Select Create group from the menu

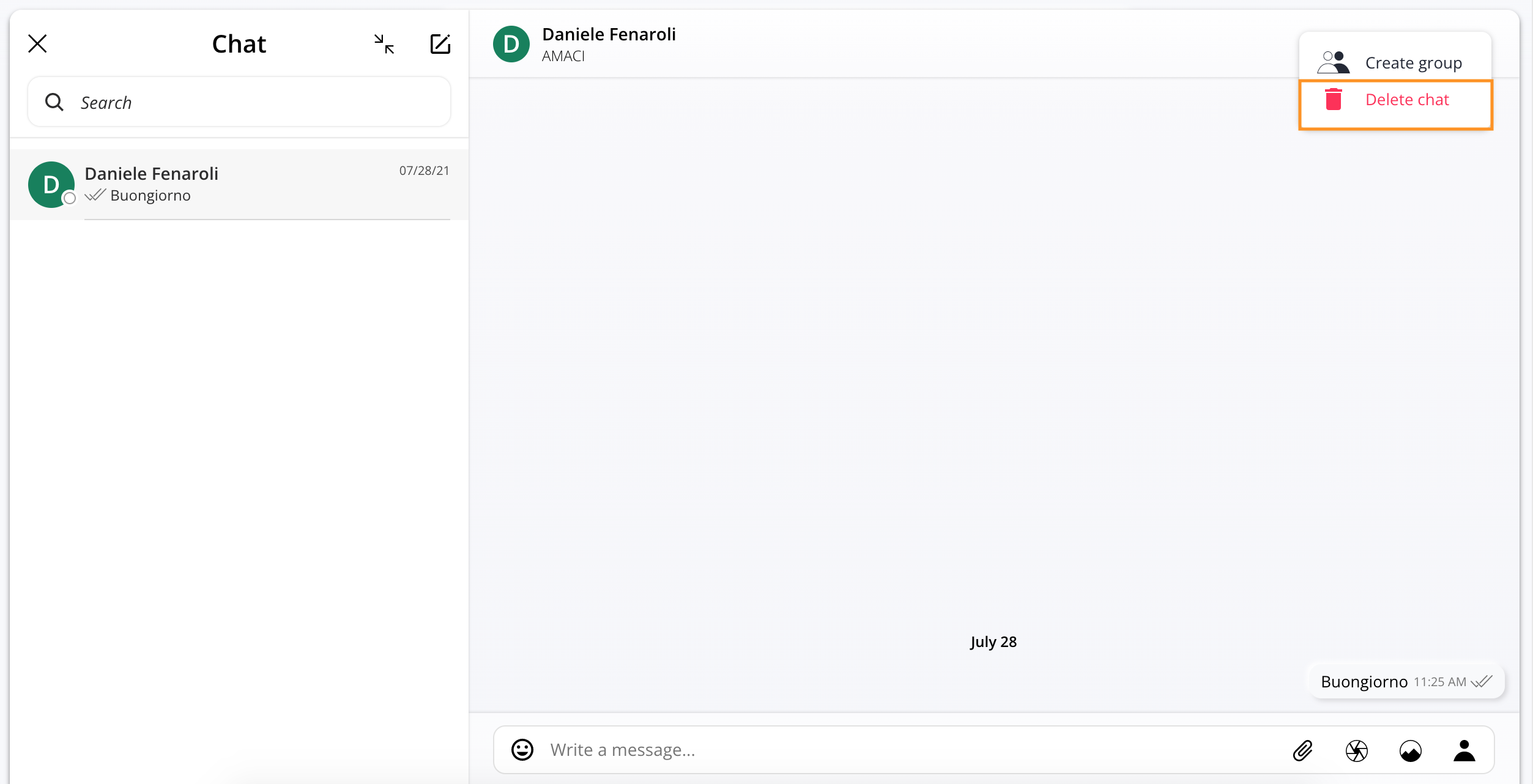[x=1395, y=62]
